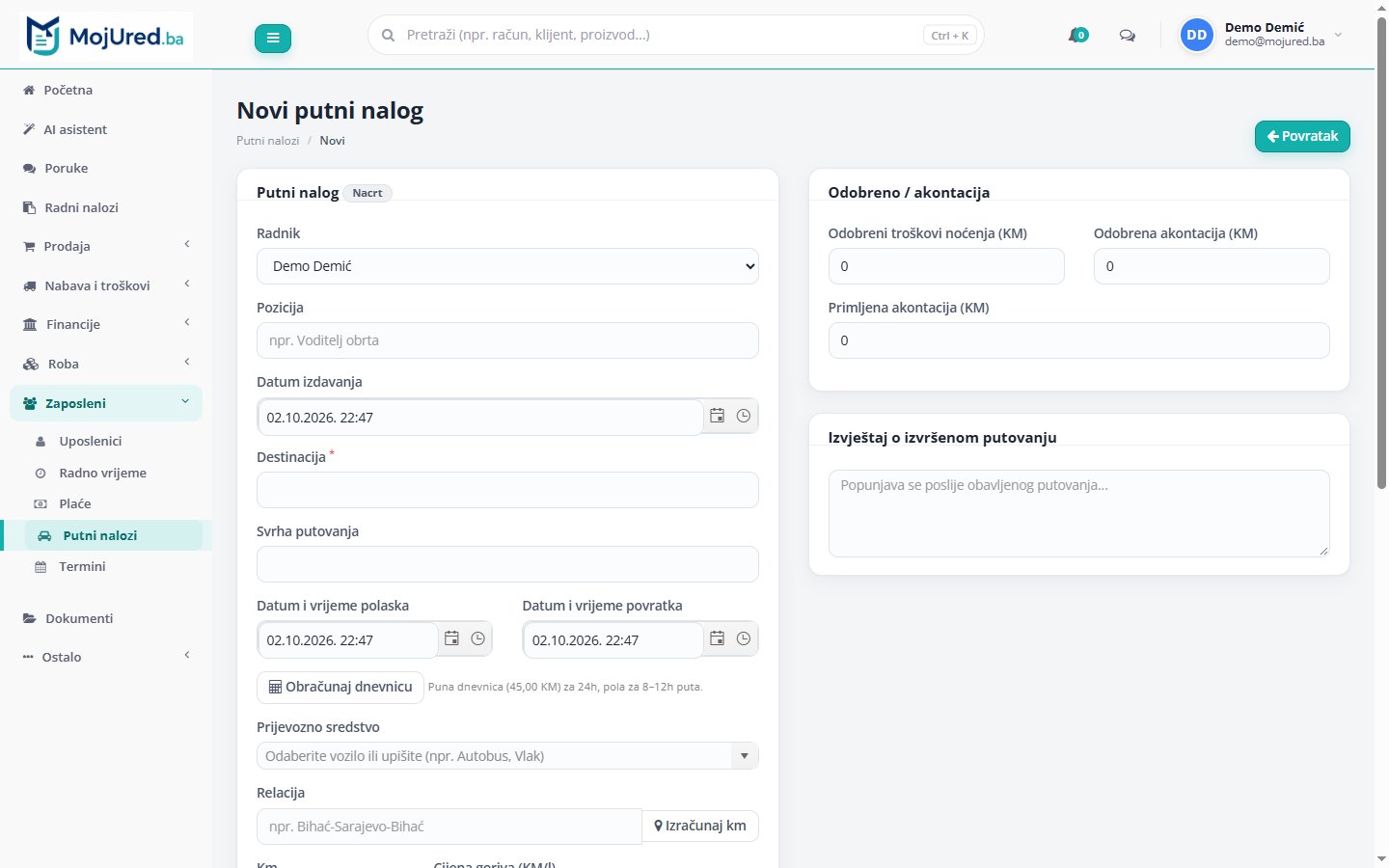Open calendar picker for Datum izdavanja
Image resolution: width=1389 pixels, height=868 pixels.
717,416
